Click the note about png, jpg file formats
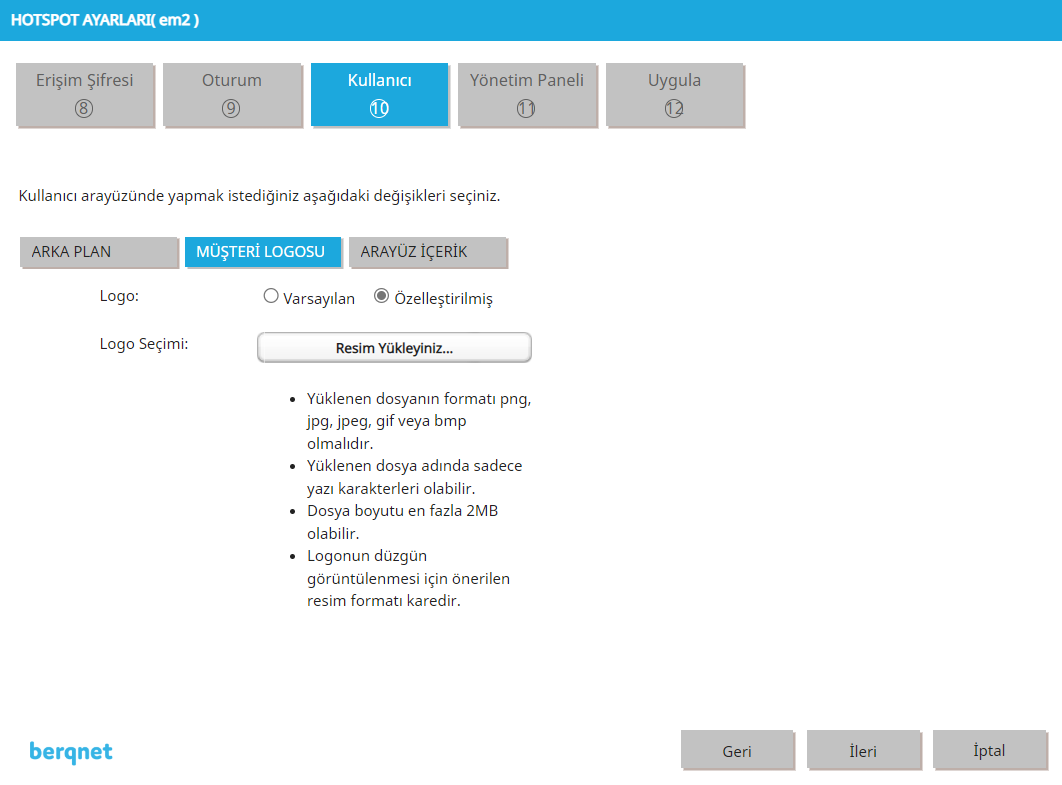The height and width of the screenshot is (785, 1062). tap(419, 421)
